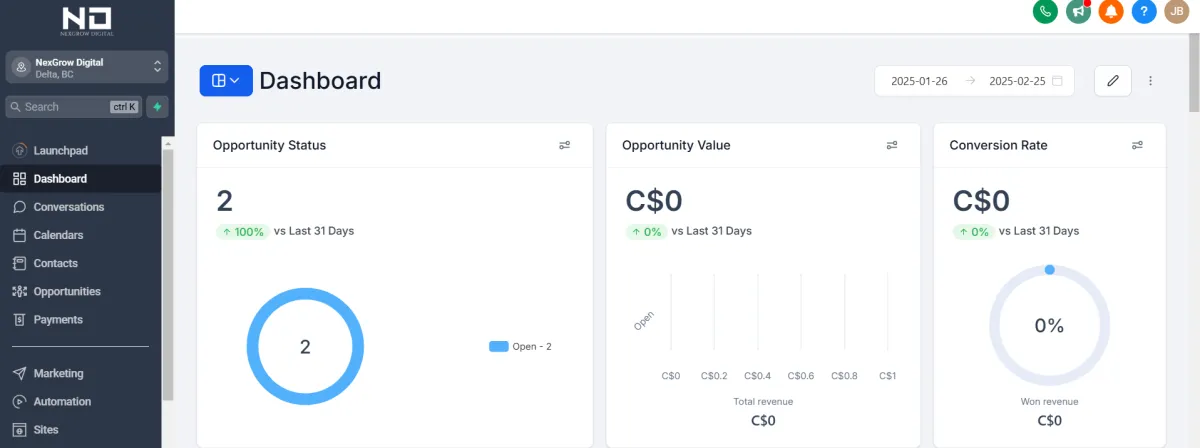This screenshot has height=448, width=1200.
Task: Select Launchpad in the sidebar
Action: [60, 151]
